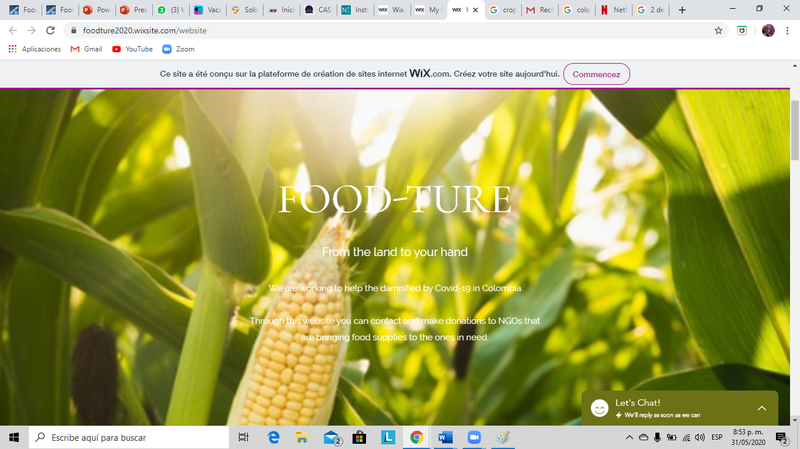
Task: Switch to the Netflix tab
Action: tap(614, 10)
